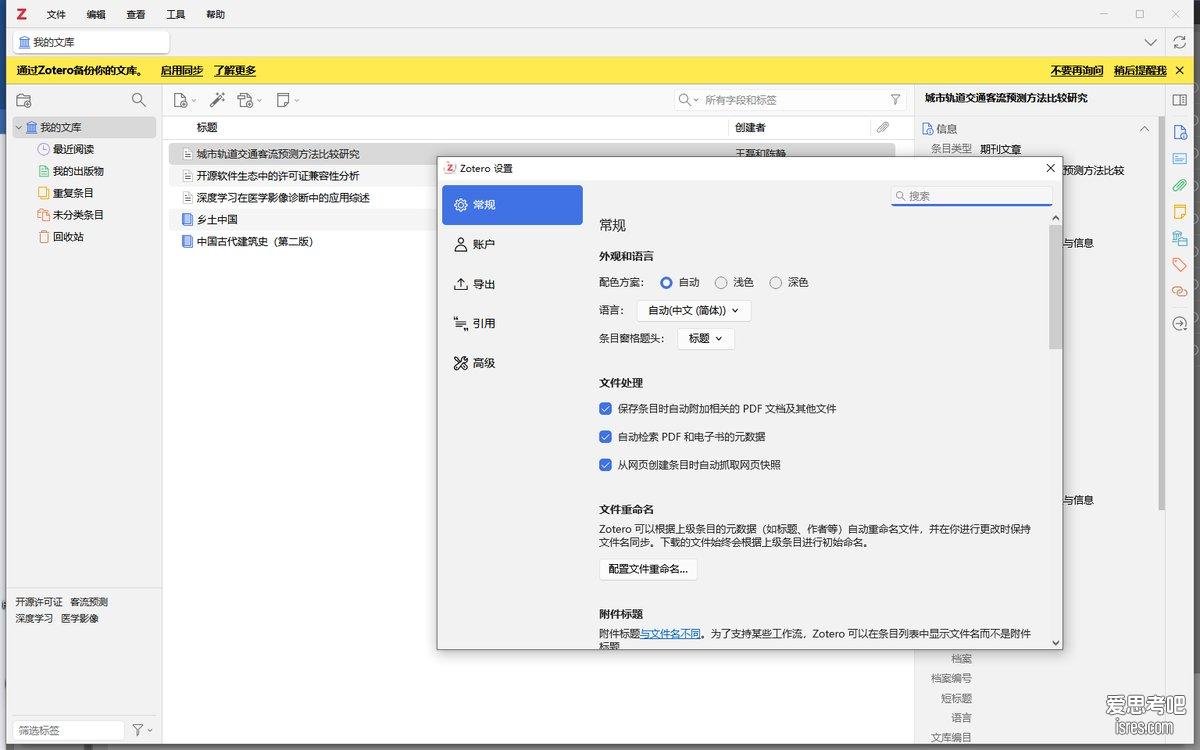Image resolution: width=1200 pixels, height=750 pixels.
Task: Click 配置文件重命名... button
Action: 648,569
